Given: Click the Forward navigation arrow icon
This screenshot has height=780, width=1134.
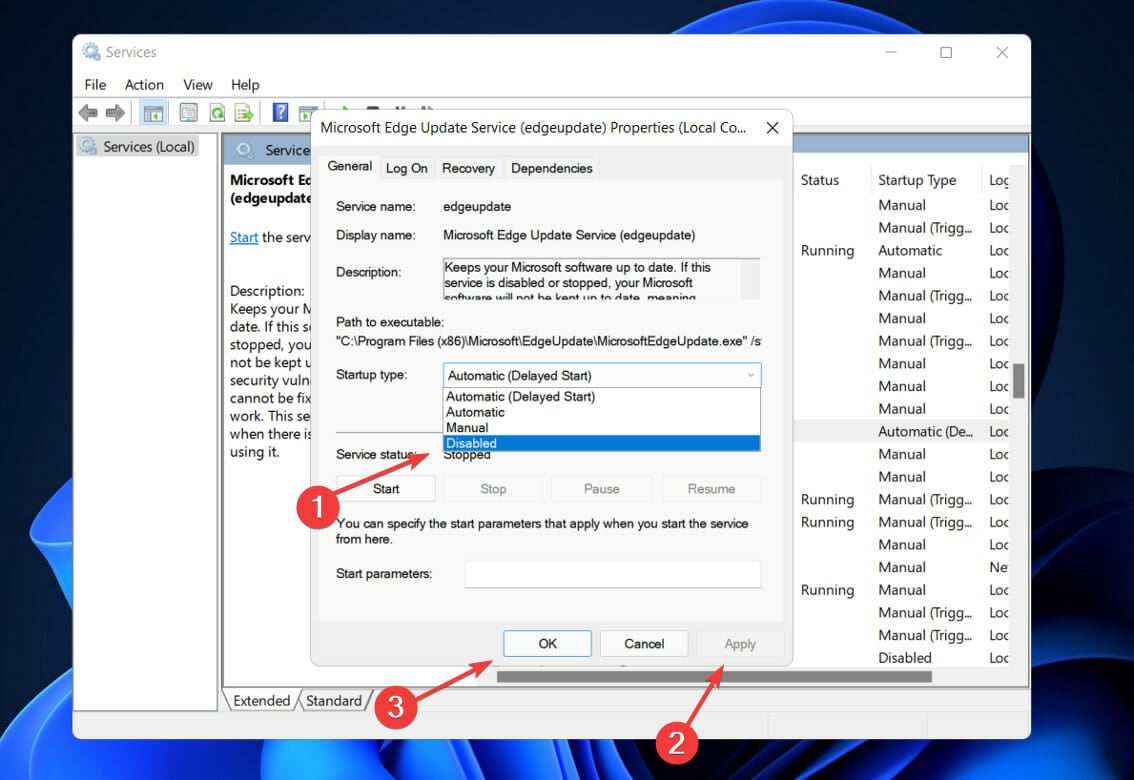Looking at the screenshot, I should [113, 112].
